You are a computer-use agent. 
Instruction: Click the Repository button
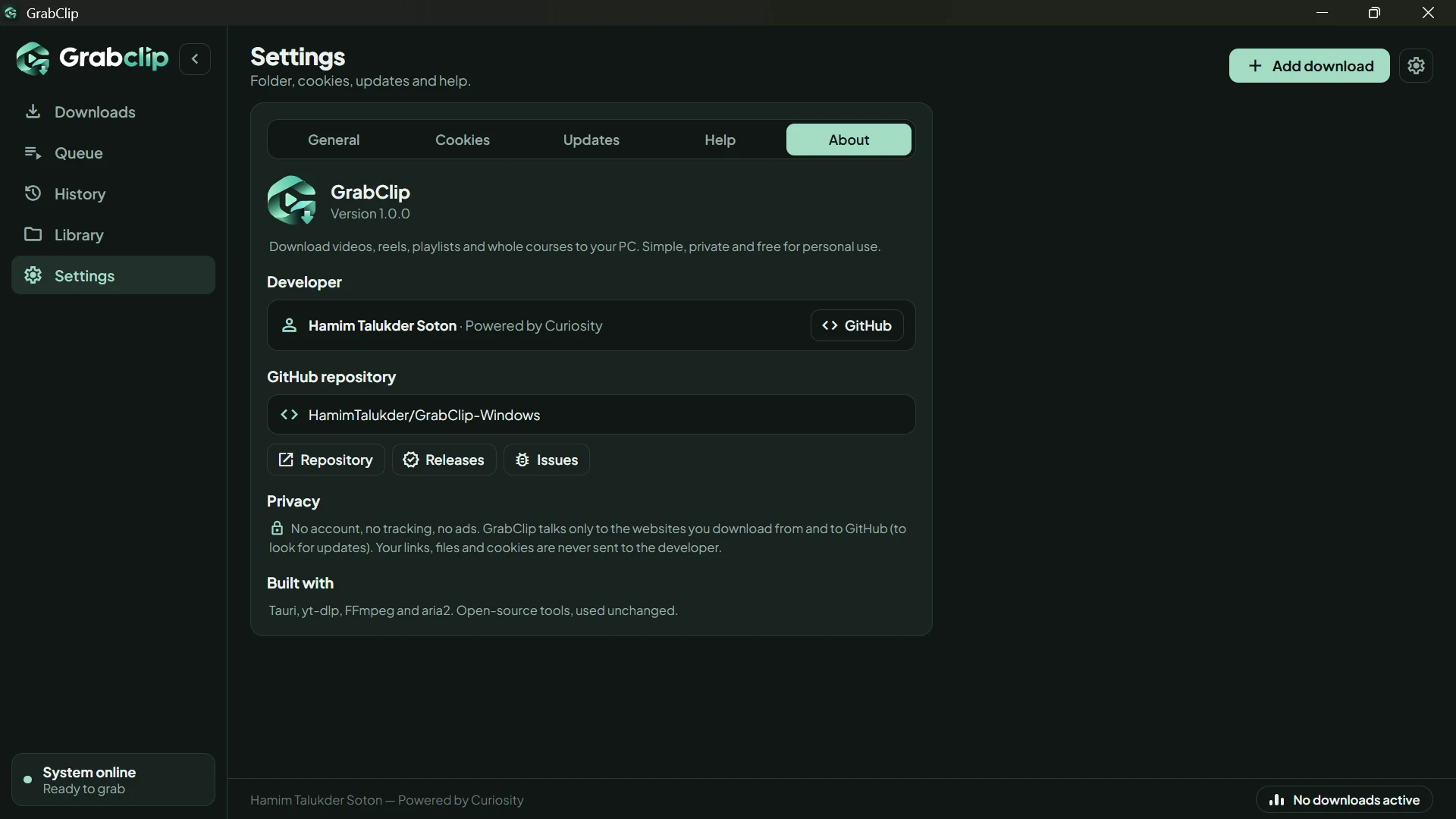pyautogui.click(x=326, y=460)
